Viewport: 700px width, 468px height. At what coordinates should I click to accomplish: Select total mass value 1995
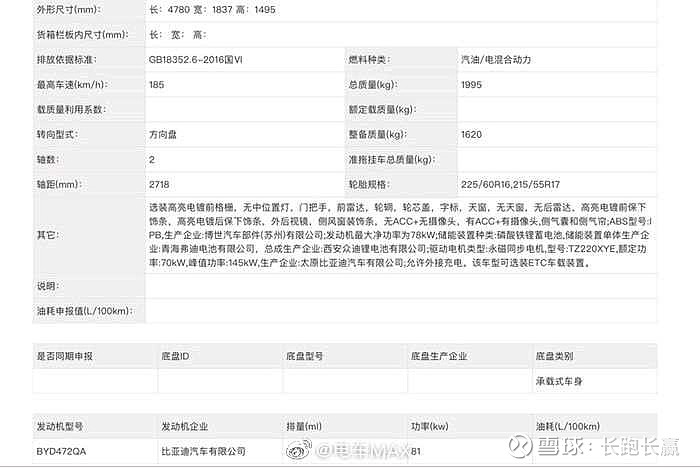pos(471,84)
